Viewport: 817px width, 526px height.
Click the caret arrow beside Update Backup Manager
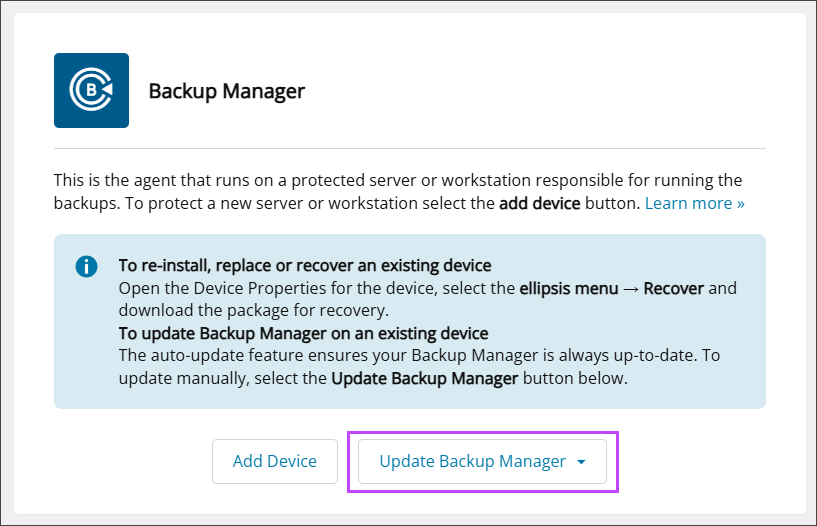click(582, 462)
